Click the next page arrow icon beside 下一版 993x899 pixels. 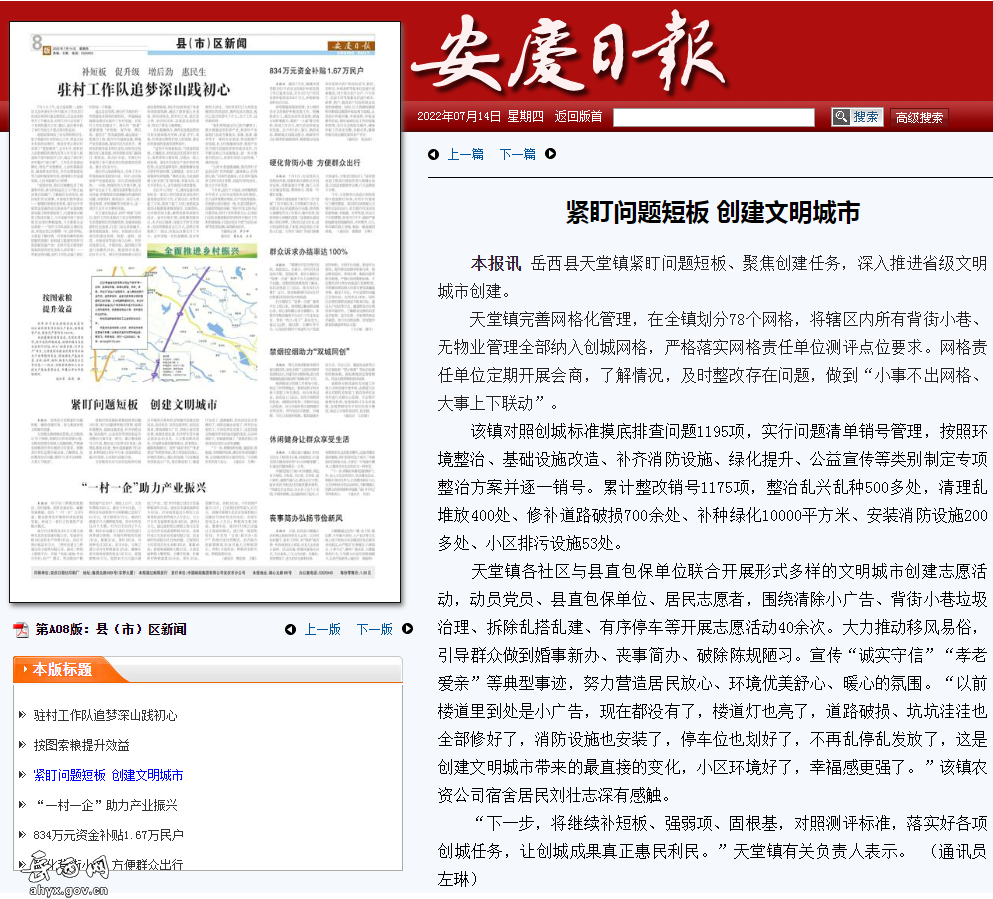(407, 629)
